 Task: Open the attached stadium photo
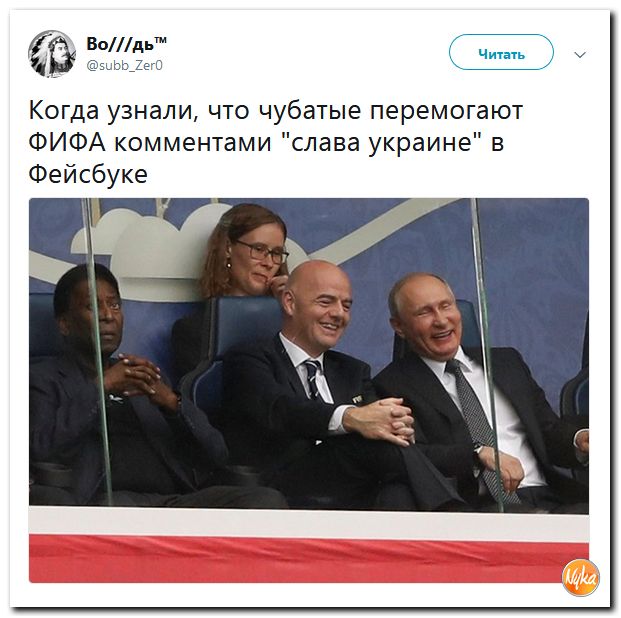[x=309, y=390]
